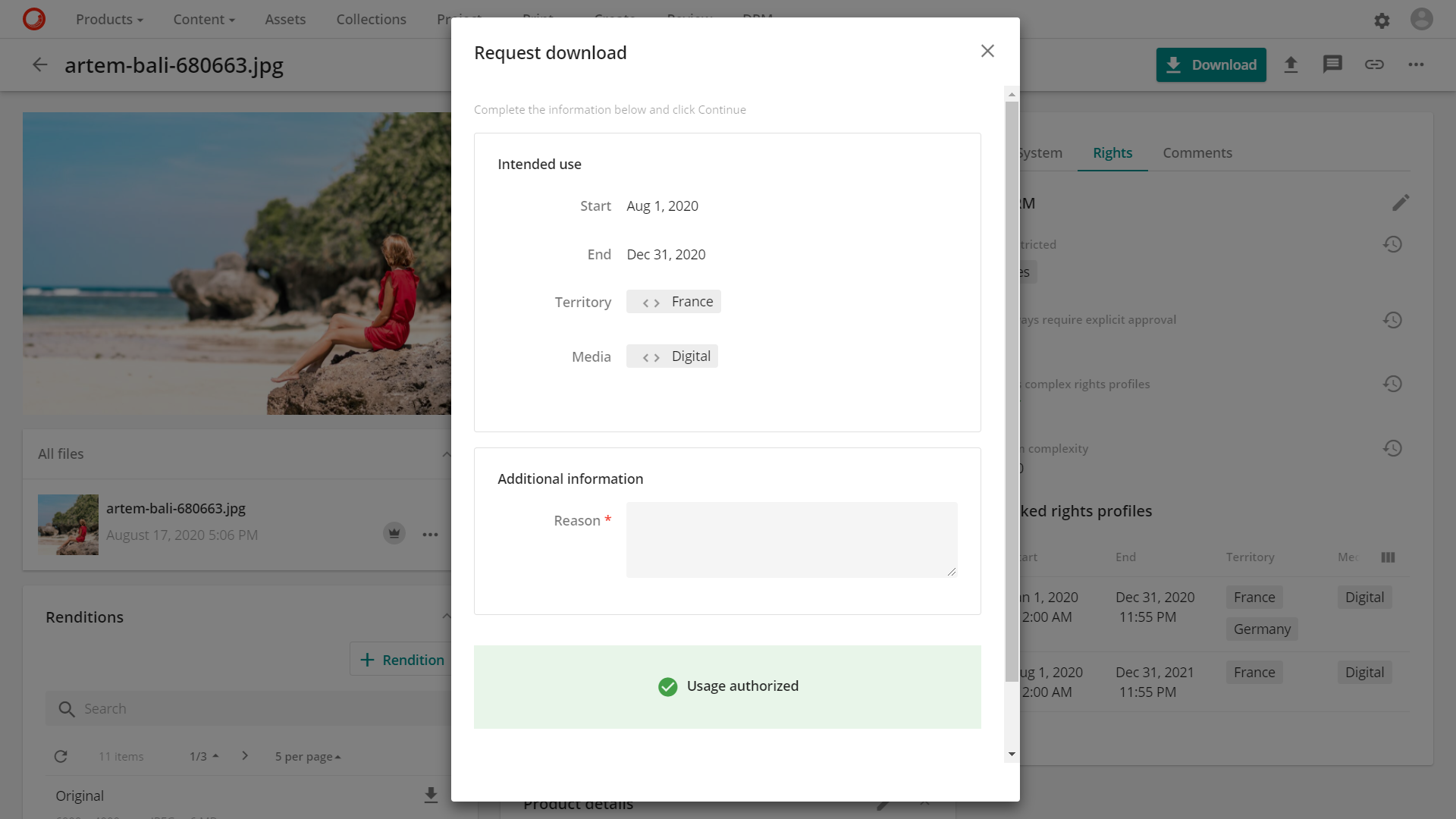Change the 5 per page setting

(x=308, y=756)
